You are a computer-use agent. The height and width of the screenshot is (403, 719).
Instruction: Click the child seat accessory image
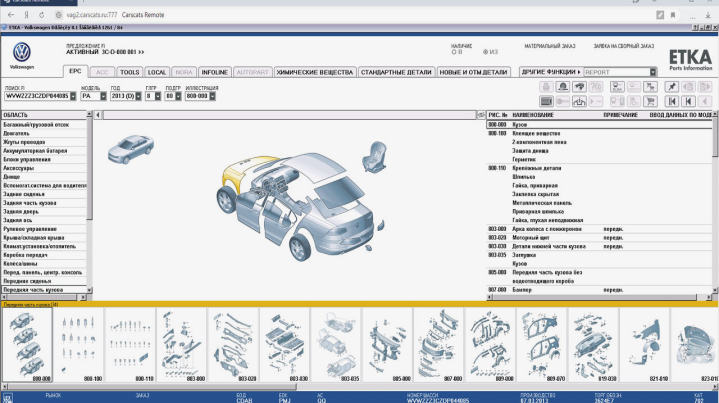(375, 157)
